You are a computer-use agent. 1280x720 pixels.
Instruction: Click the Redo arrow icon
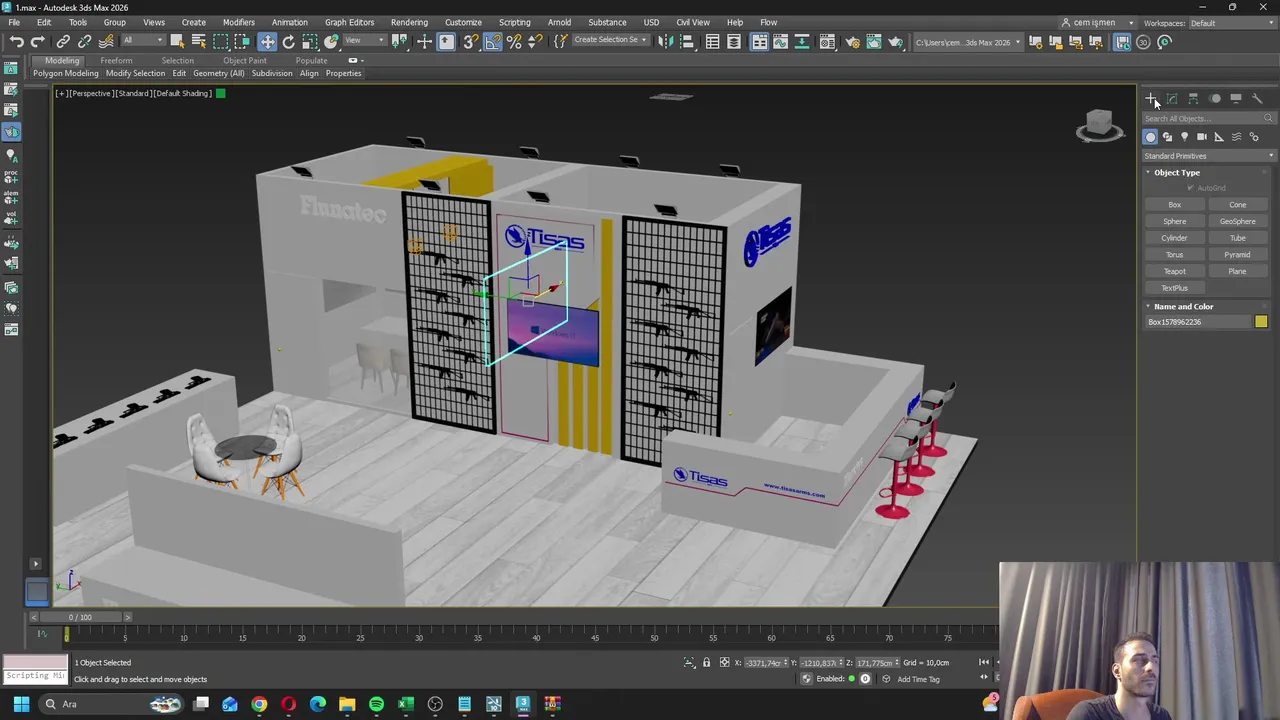coord(38,41)
